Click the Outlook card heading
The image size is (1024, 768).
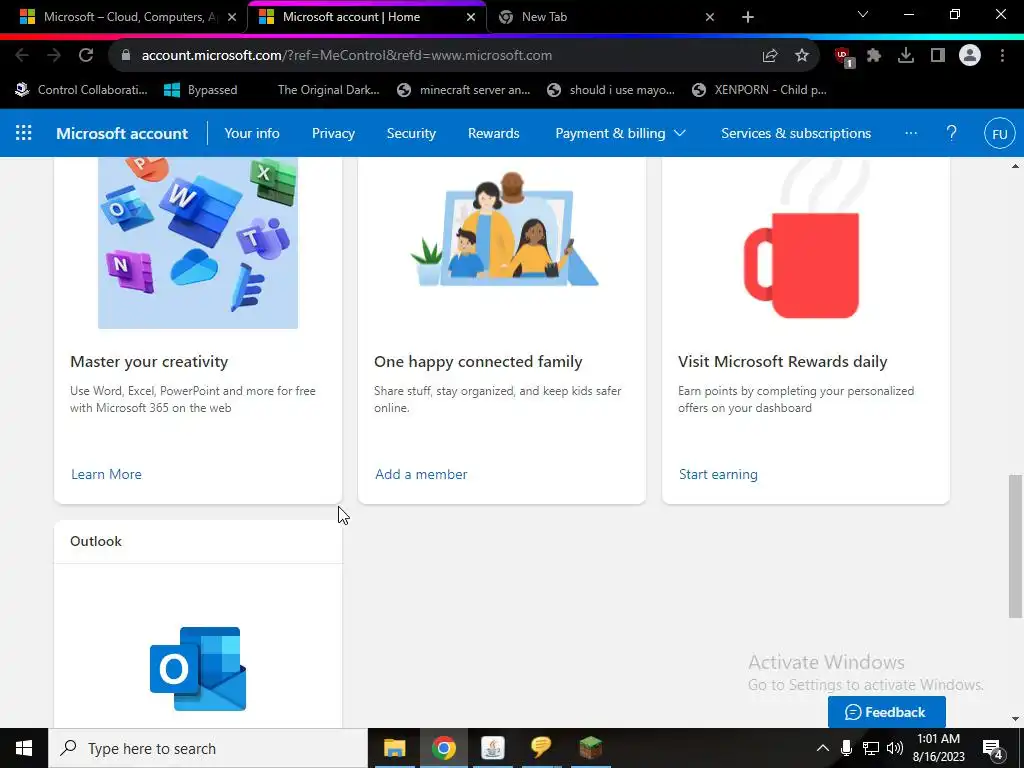coord(96,541)
